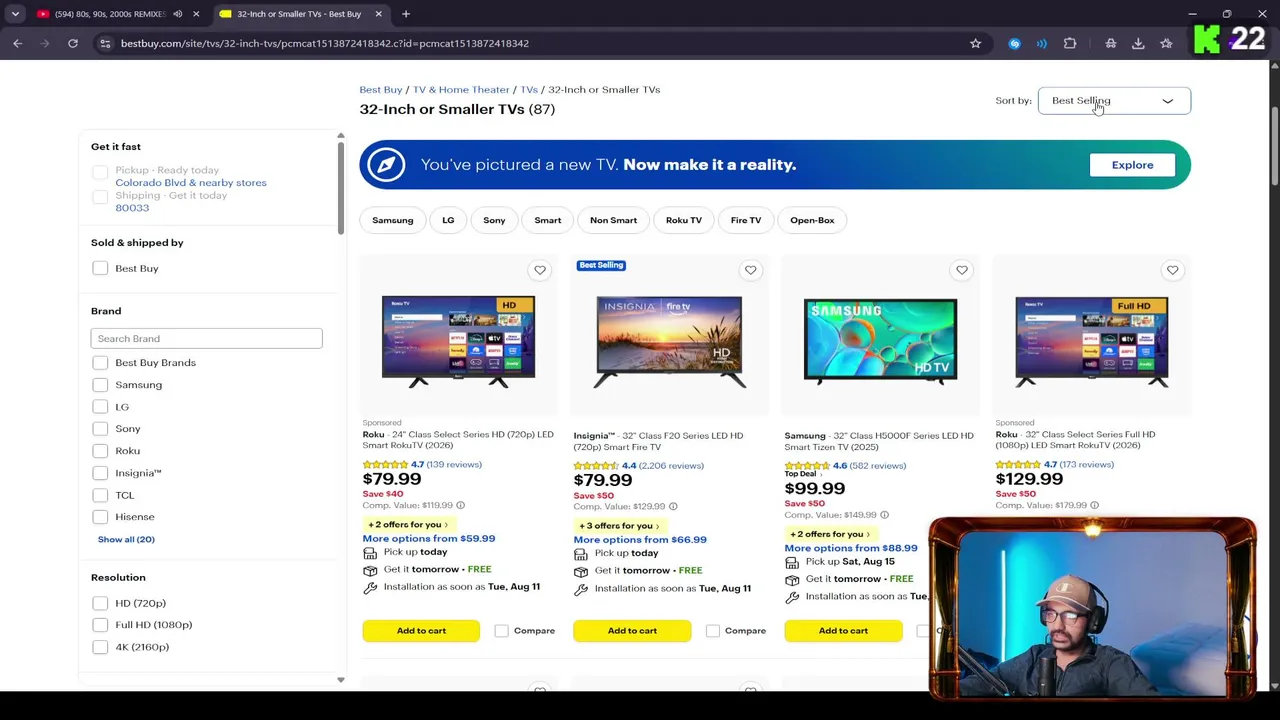The height and width of the screenshot is (720, 1280).
Task: Check the Hisense brand checkbox
Action: tap(100, 517)
